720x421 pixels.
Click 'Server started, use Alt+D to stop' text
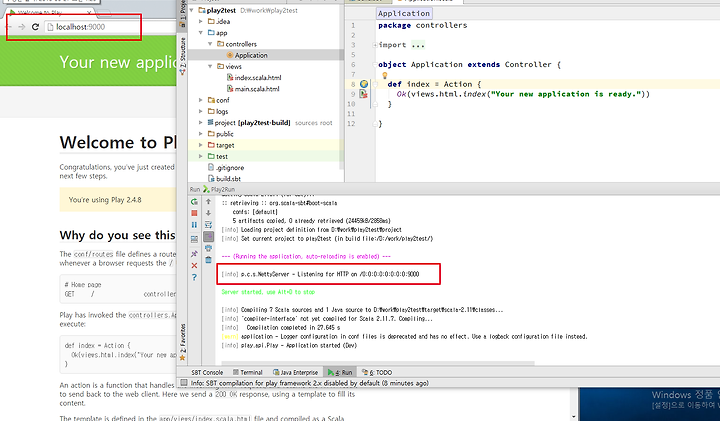click(x=268, y=292)
